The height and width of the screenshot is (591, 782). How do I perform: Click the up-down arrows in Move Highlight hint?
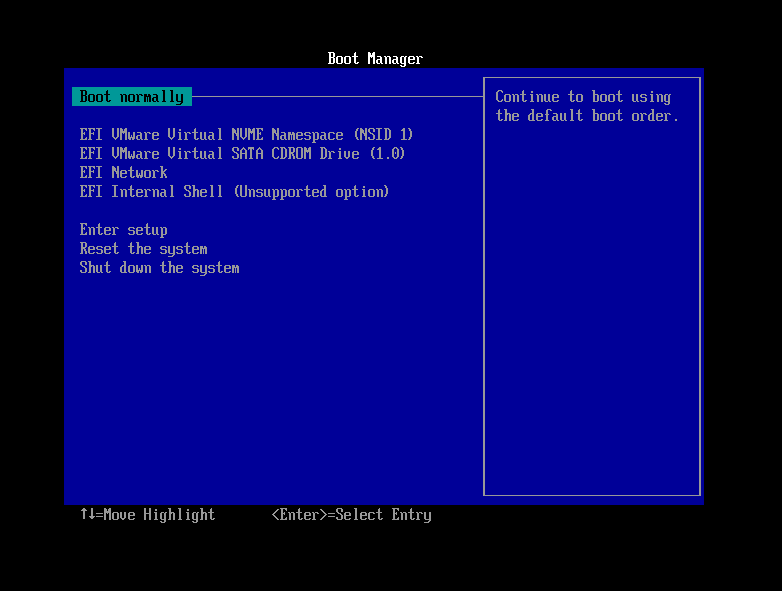pos(87,515)
